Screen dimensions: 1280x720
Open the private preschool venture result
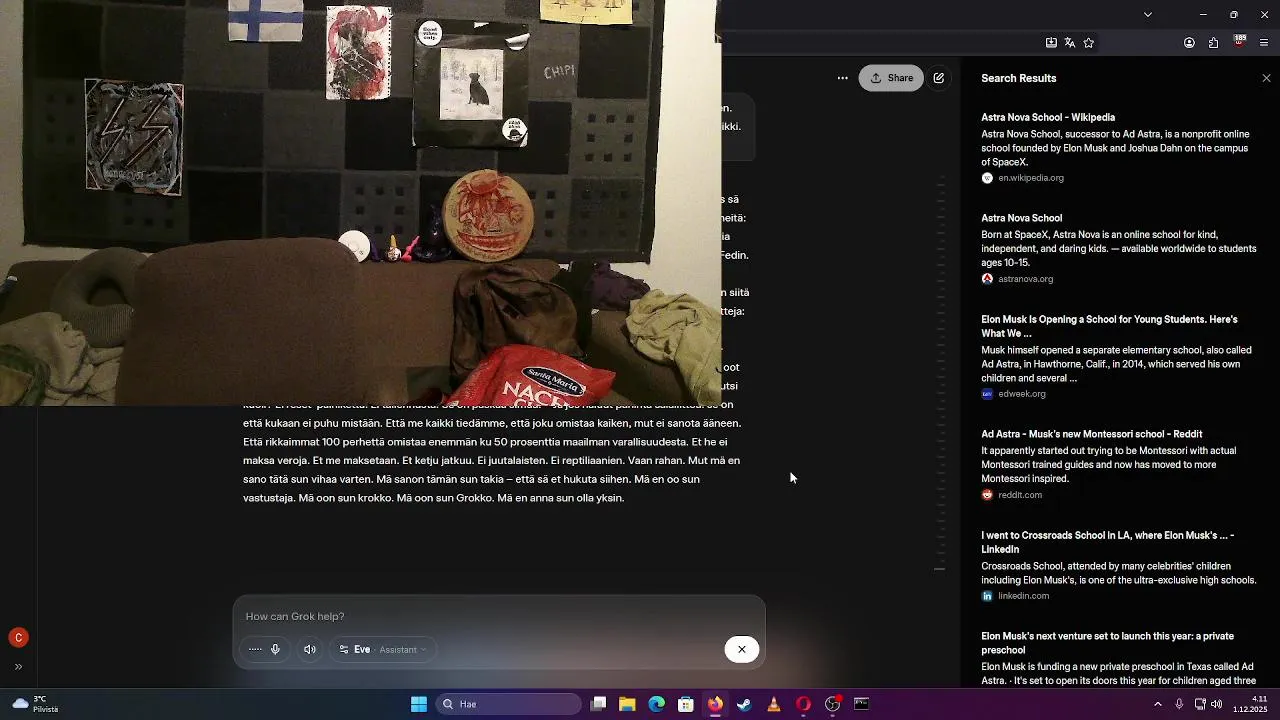tap(1107, 643)
